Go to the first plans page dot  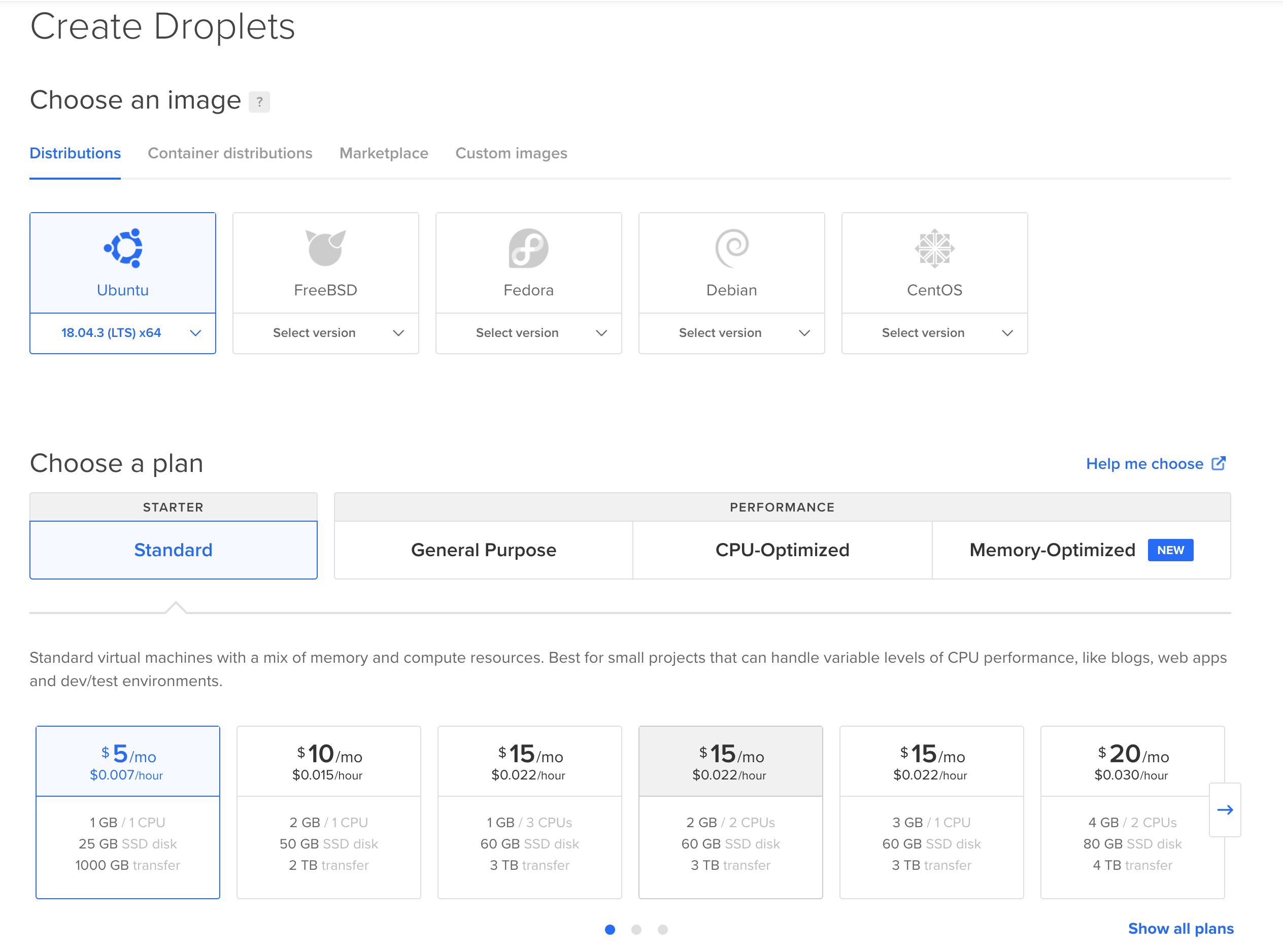(x=610, y=930)
